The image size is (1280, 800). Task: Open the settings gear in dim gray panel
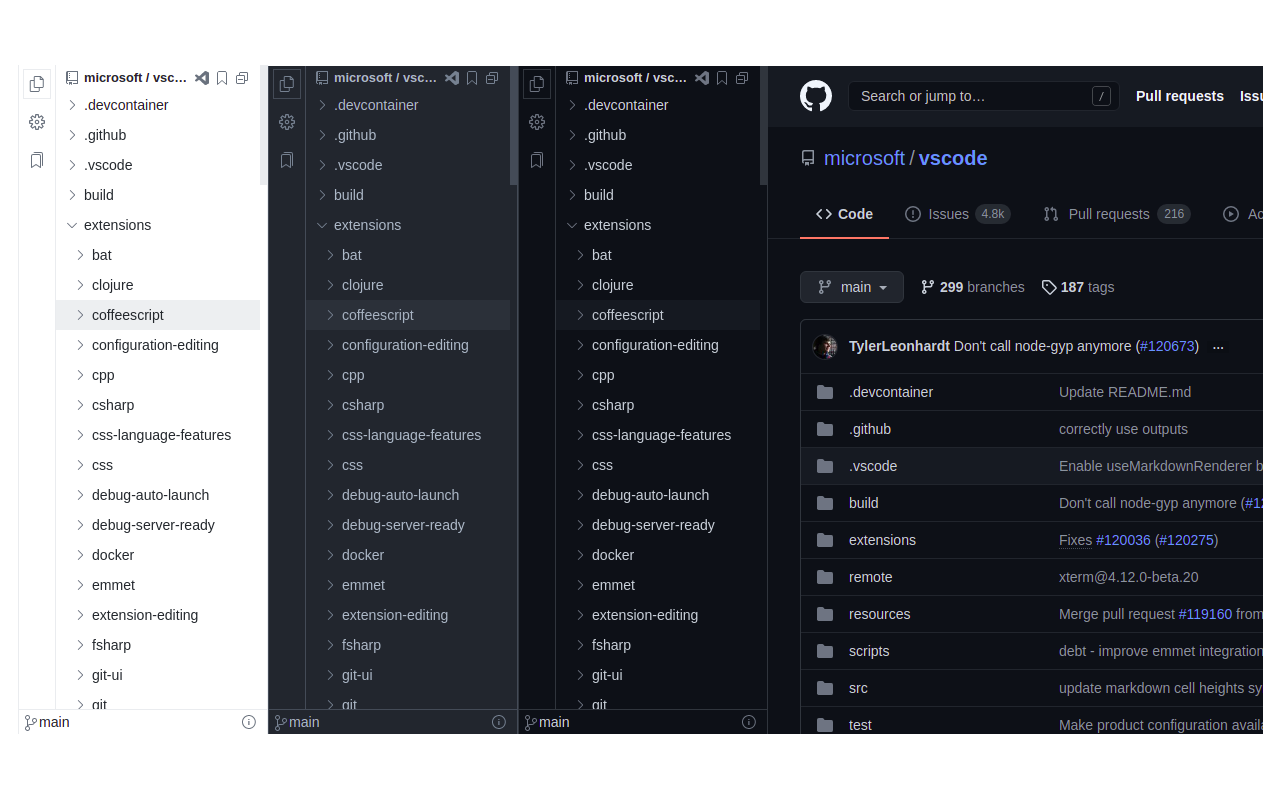coord(287,122)
